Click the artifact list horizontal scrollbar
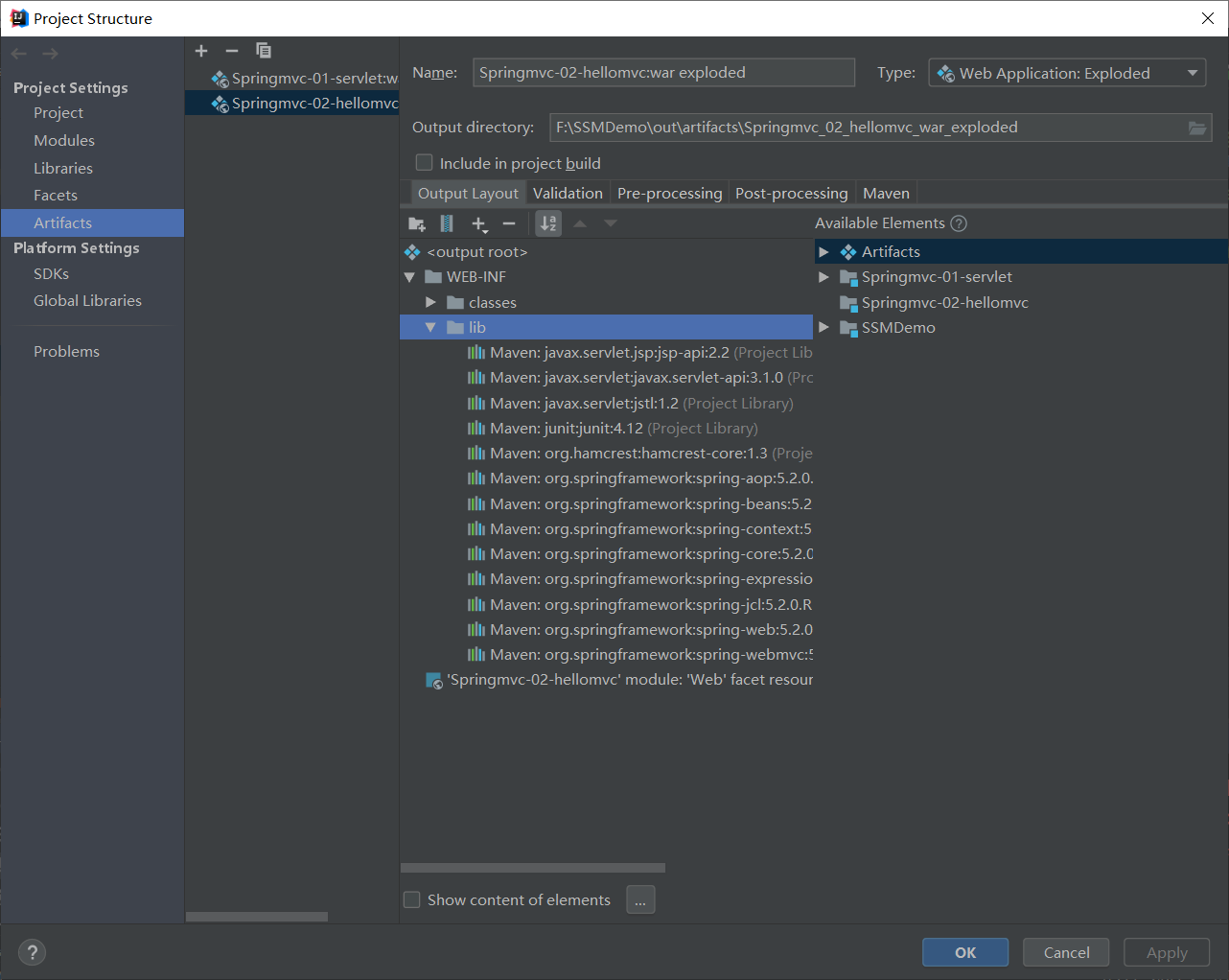The image size is (1229, 980). (257, 917)
